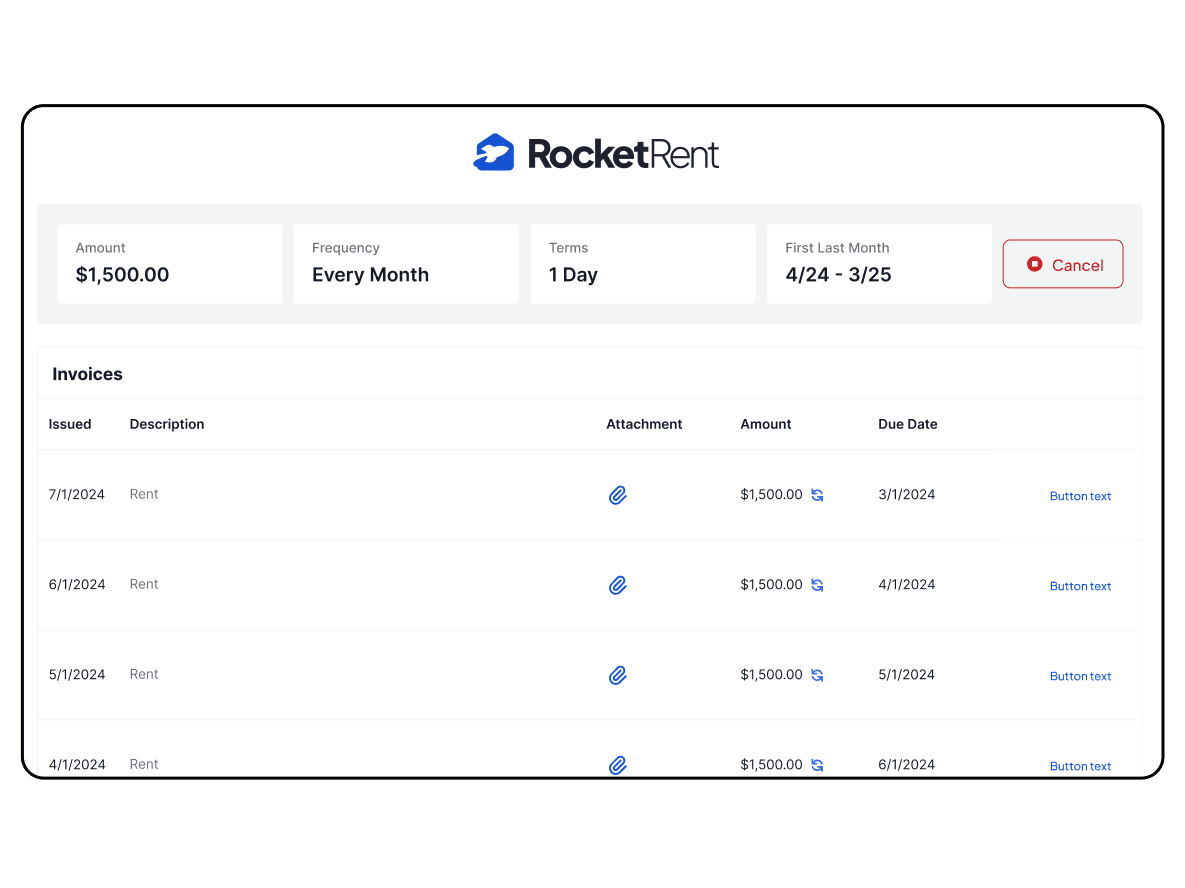The width and height of the screenshot is (1185, 888).
Task: Open attachment paperclip for 7/1/2024 invoice
Action: pyautogui.click(x=618, y=495)
